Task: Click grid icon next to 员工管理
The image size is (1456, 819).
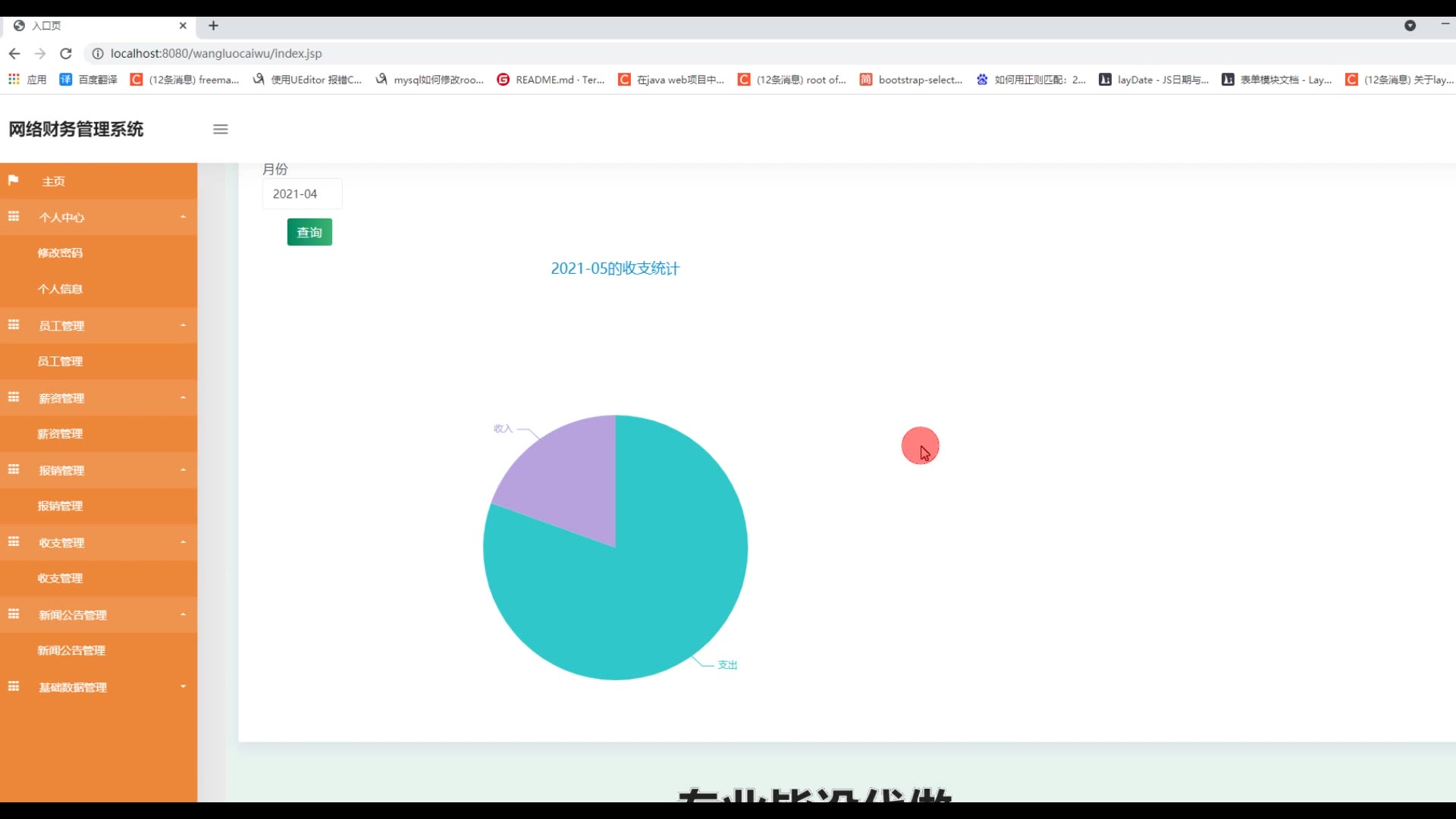Action: point(14,325)
